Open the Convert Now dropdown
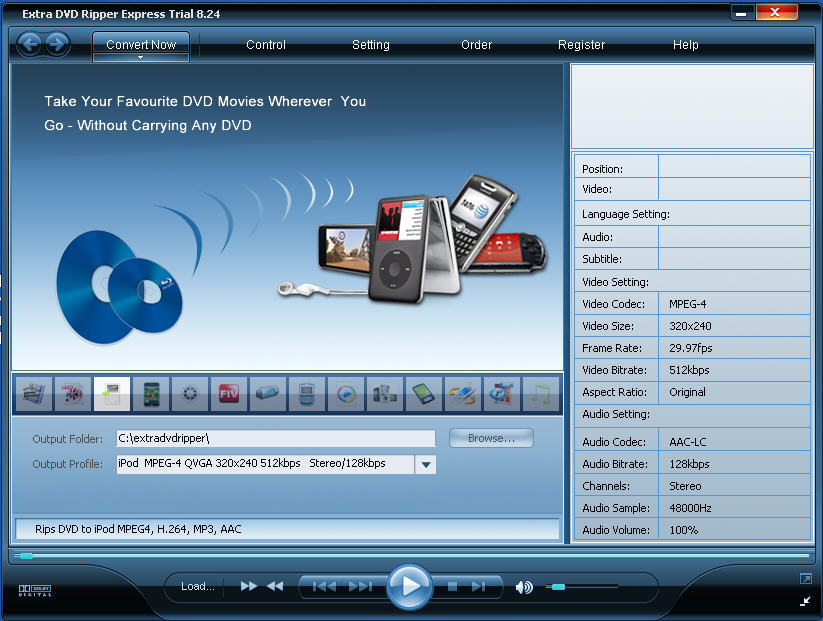823x621 pixels. [x=141, y=46]
